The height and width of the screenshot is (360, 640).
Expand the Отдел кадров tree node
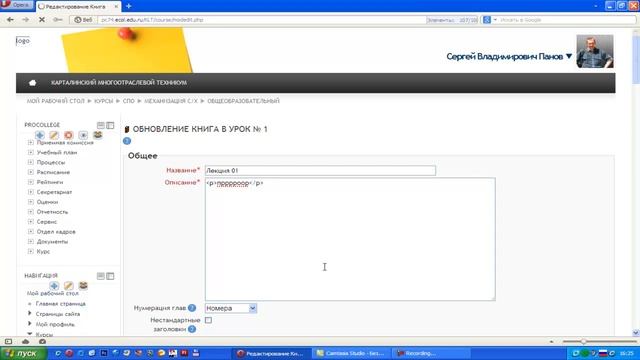31,231
